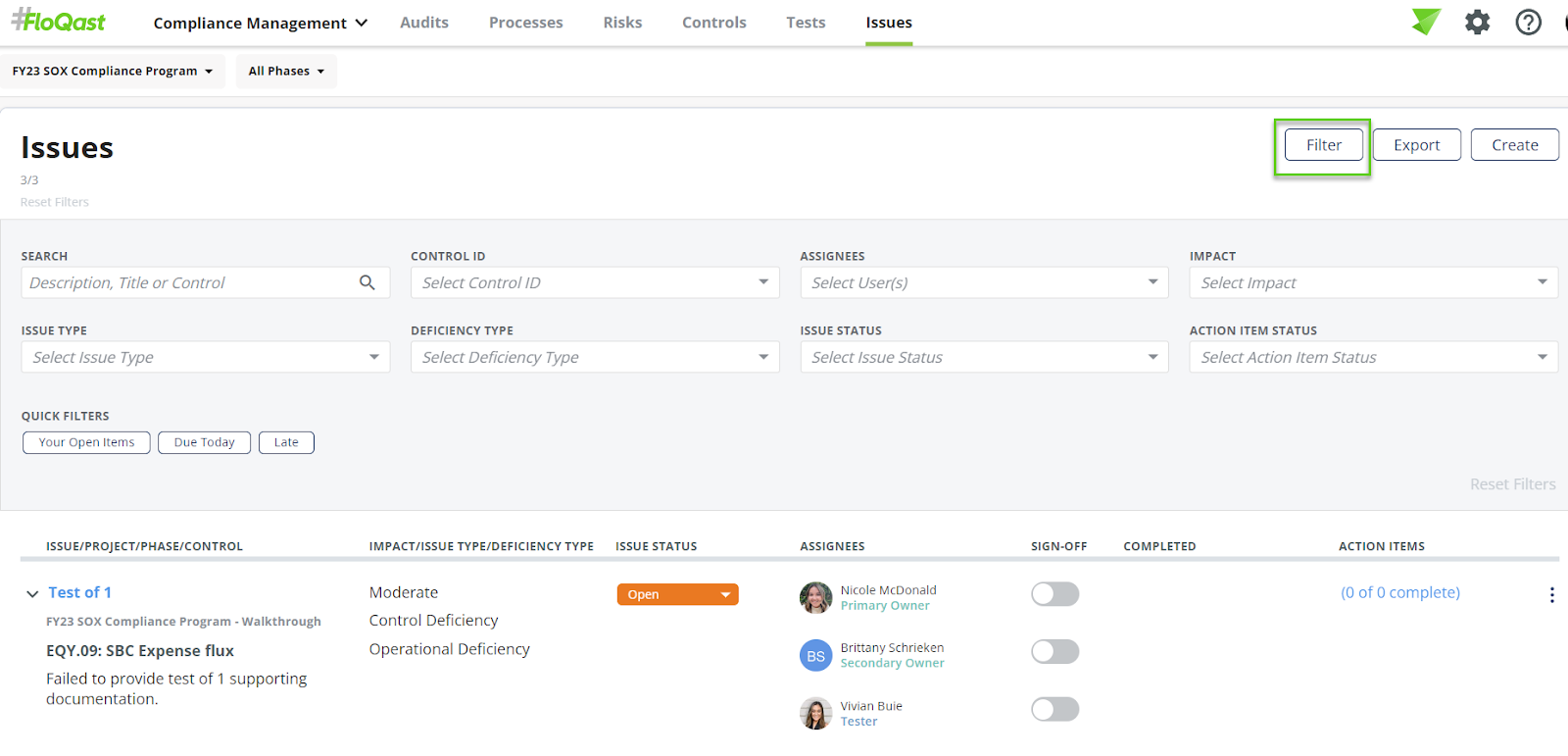
Task: Click the Operational Deficiency text
Action: click(x=449, y=649)
